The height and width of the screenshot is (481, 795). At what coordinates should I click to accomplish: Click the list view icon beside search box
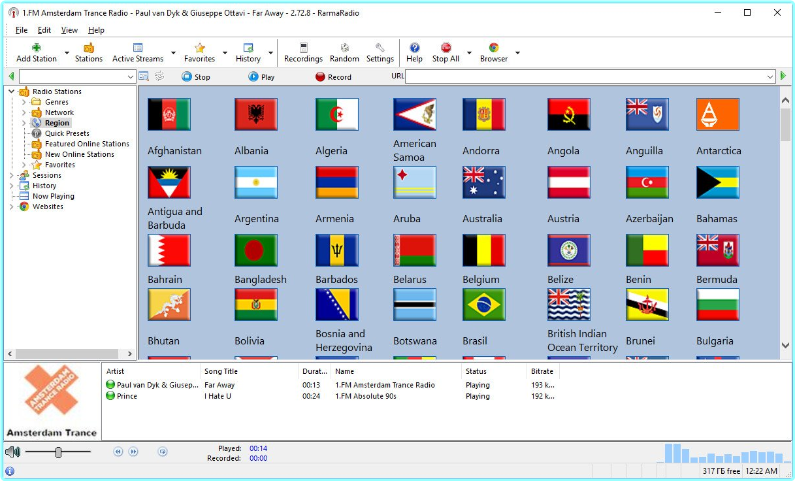[144, 77]
